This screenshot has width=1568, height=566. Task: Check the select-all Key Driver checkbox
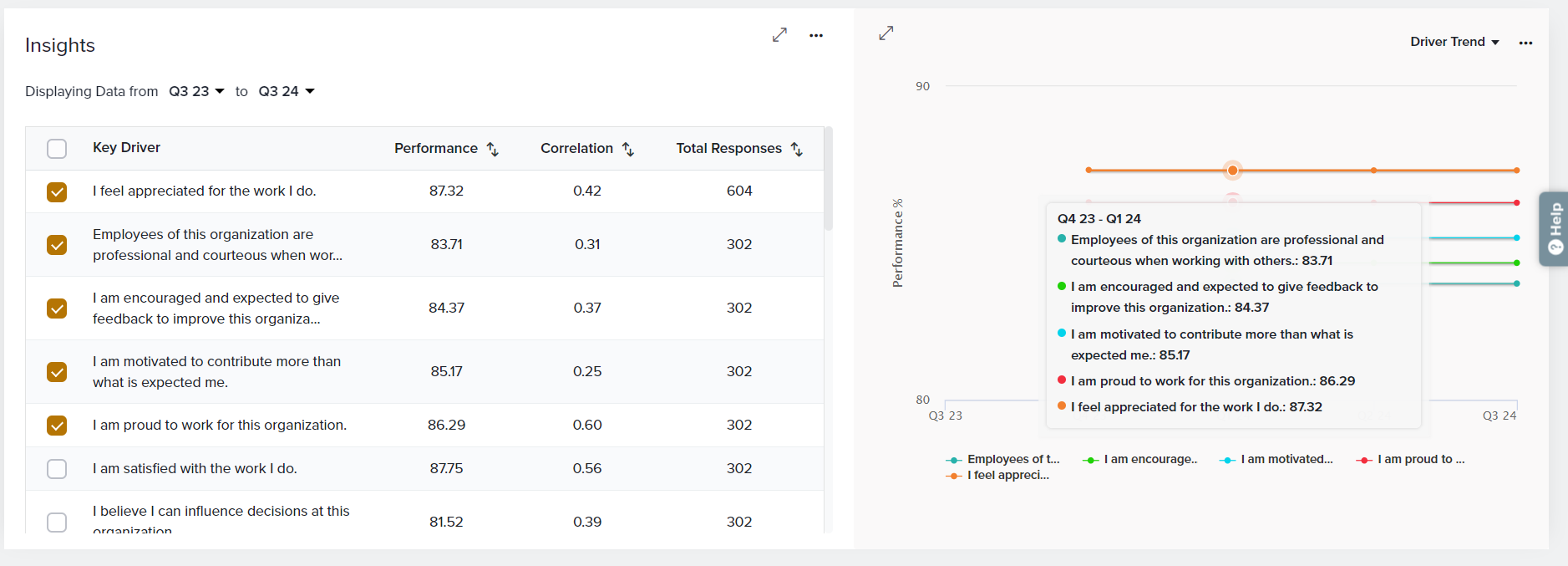(57, 149)
